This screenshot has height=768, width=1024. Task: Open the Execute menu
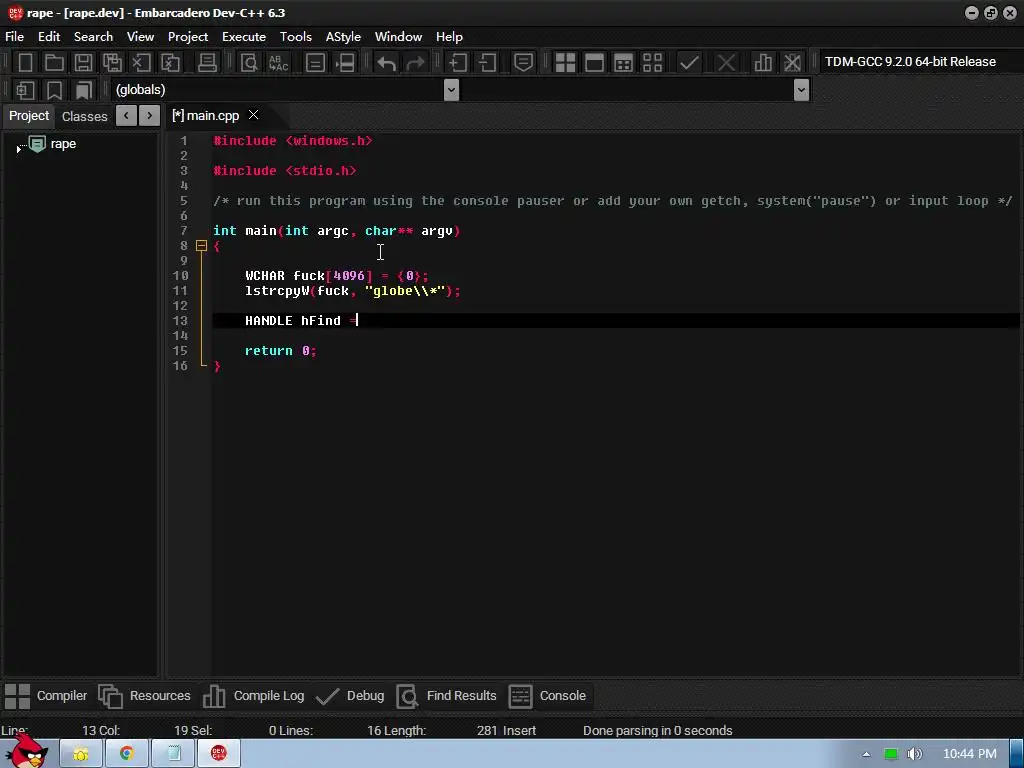click(x=244, y=37)
